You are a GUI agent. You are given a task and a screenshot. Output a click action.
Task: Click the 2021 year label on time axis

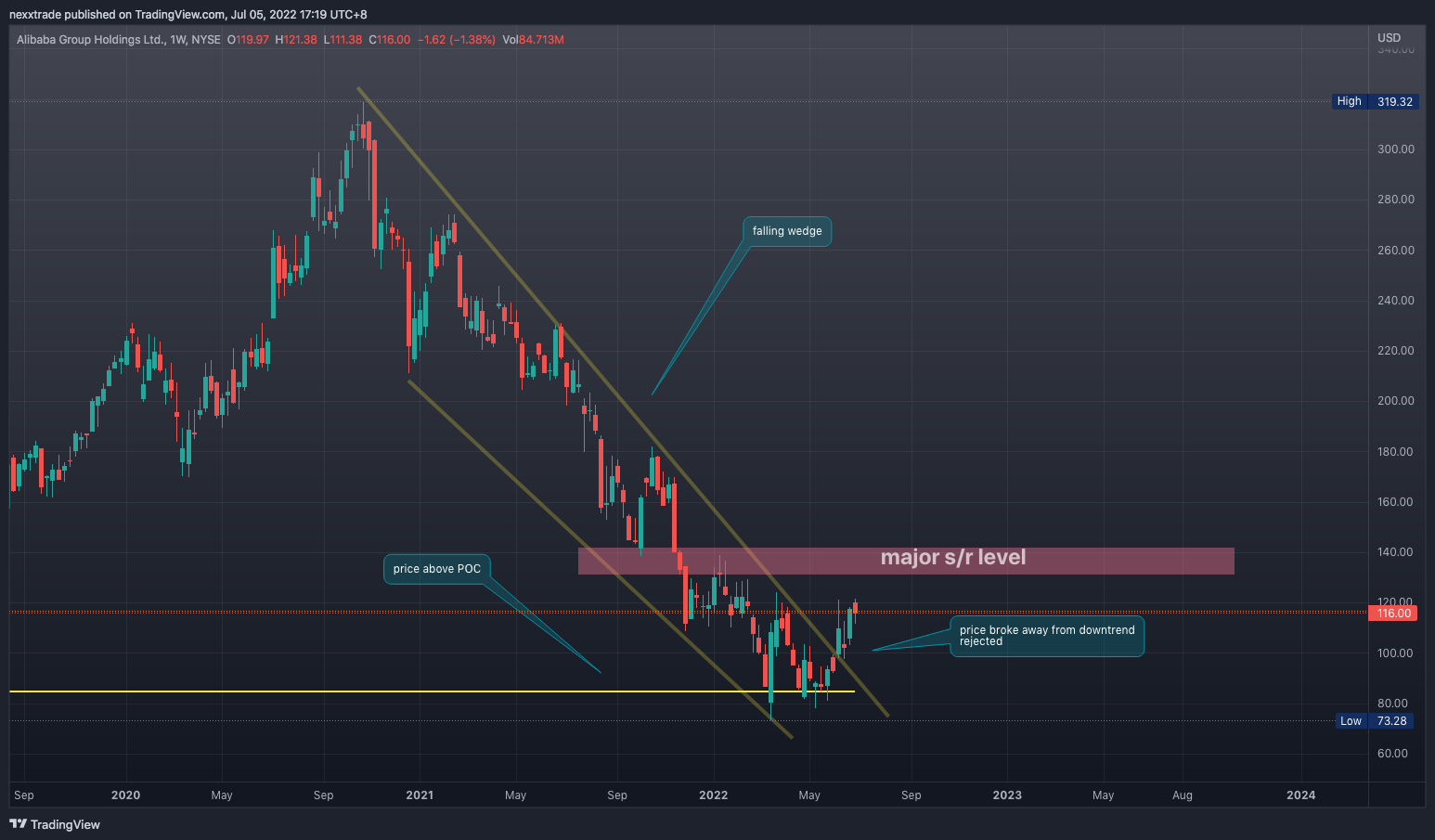coord(420,795)
